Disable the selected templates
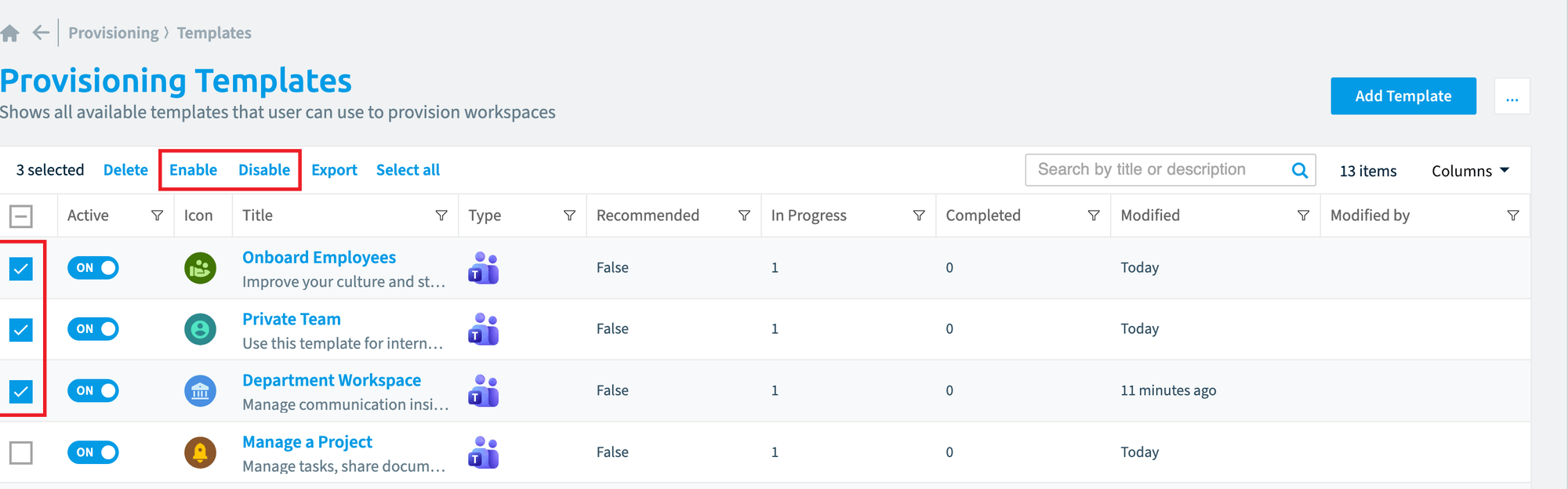The image size is (1568, 489). 264,170
